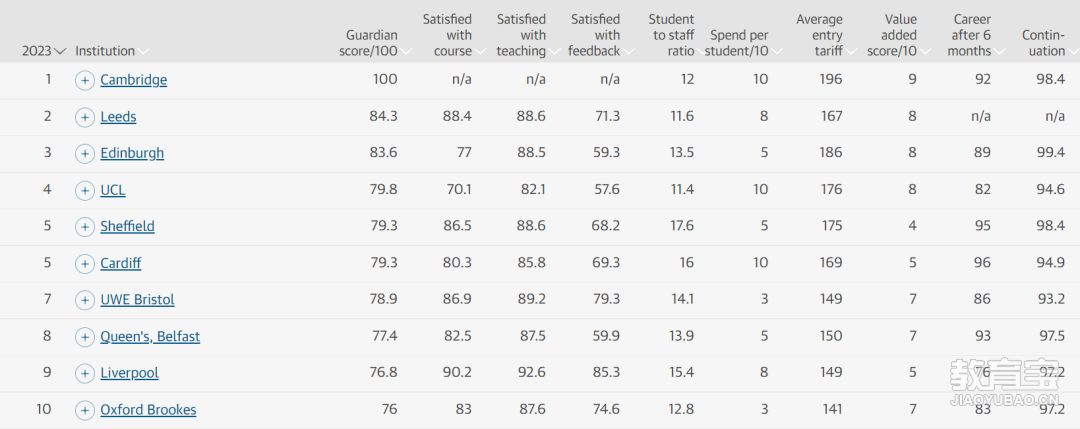
Task: Open the Oxford Brookes link
Action: pos(148,410)
